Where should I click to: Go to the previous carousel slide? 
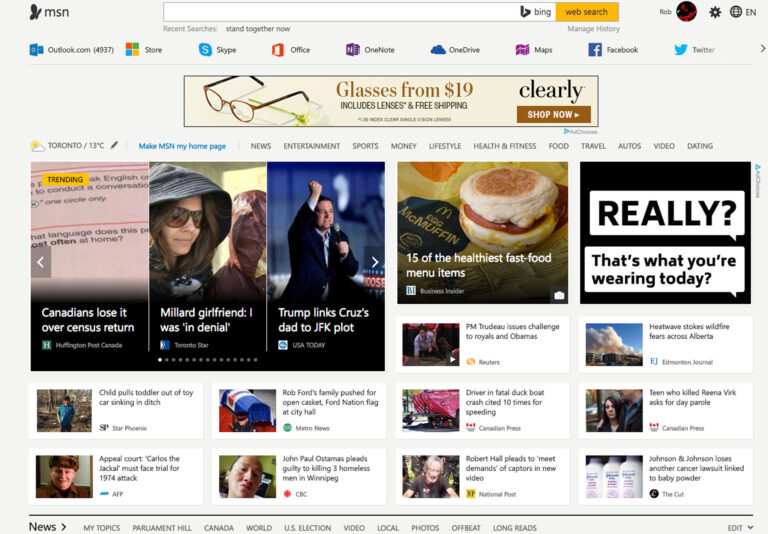click(x=41, y=262)
